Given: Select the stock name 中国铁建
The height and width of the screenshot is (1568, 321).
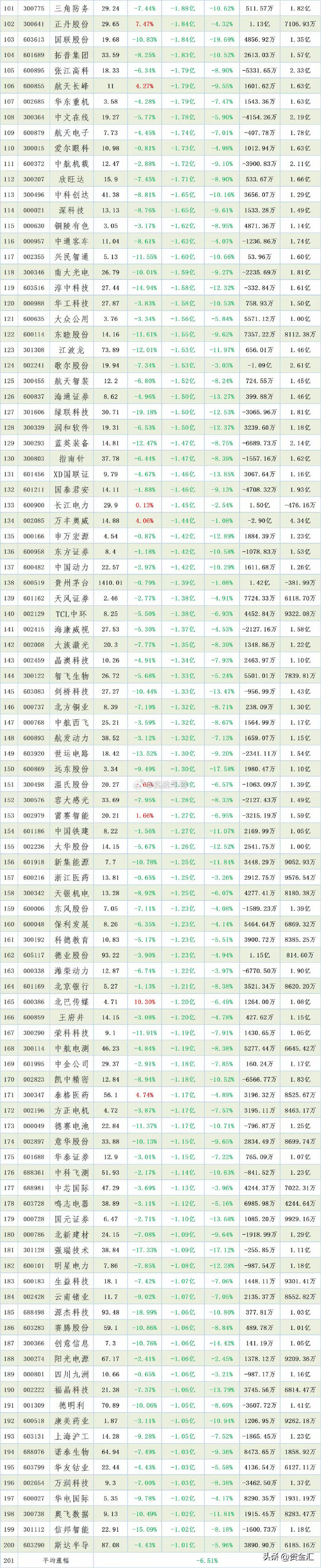Looking at the screenshot, I should pos(72,831).
